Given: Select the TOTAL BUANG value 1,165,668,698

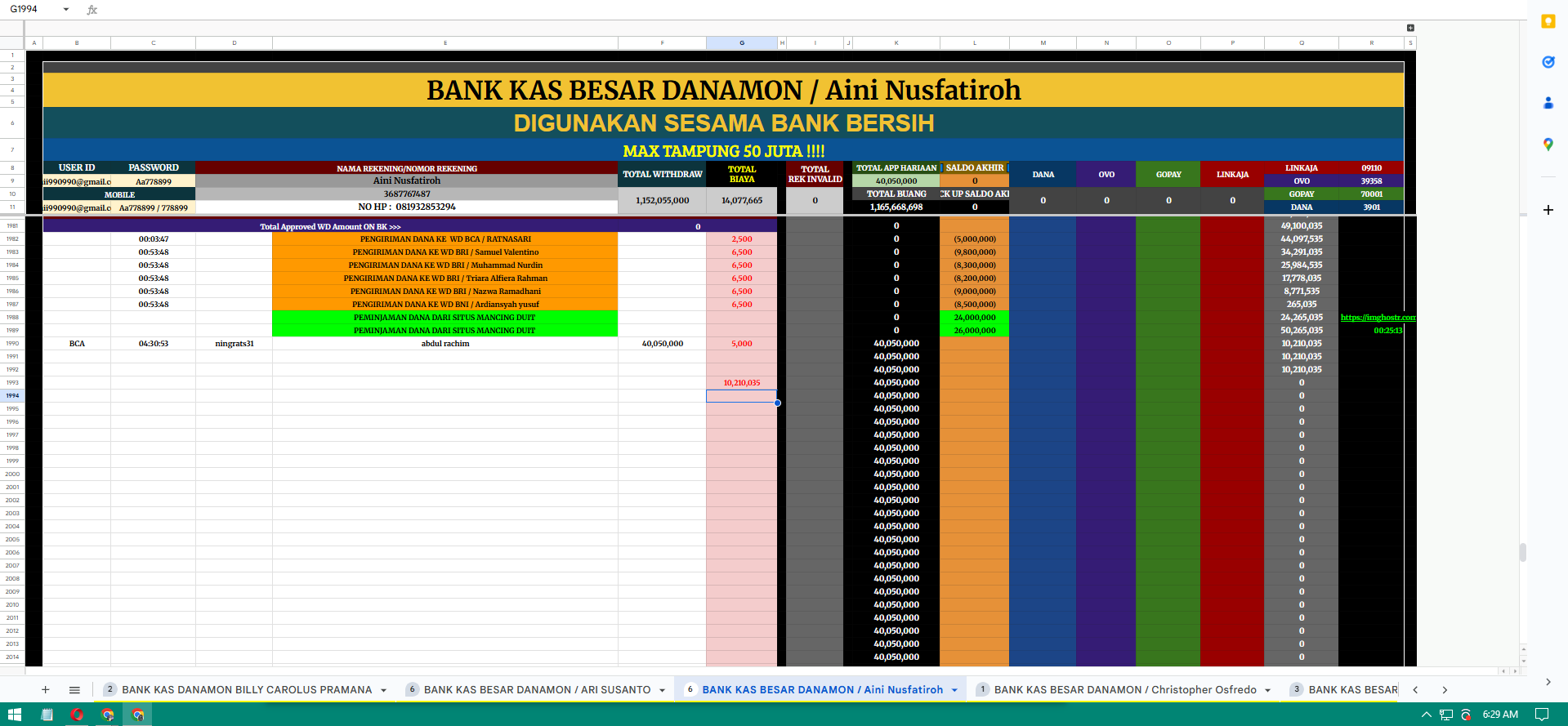Looking at the screenshot, I should (x=896, y=207).
